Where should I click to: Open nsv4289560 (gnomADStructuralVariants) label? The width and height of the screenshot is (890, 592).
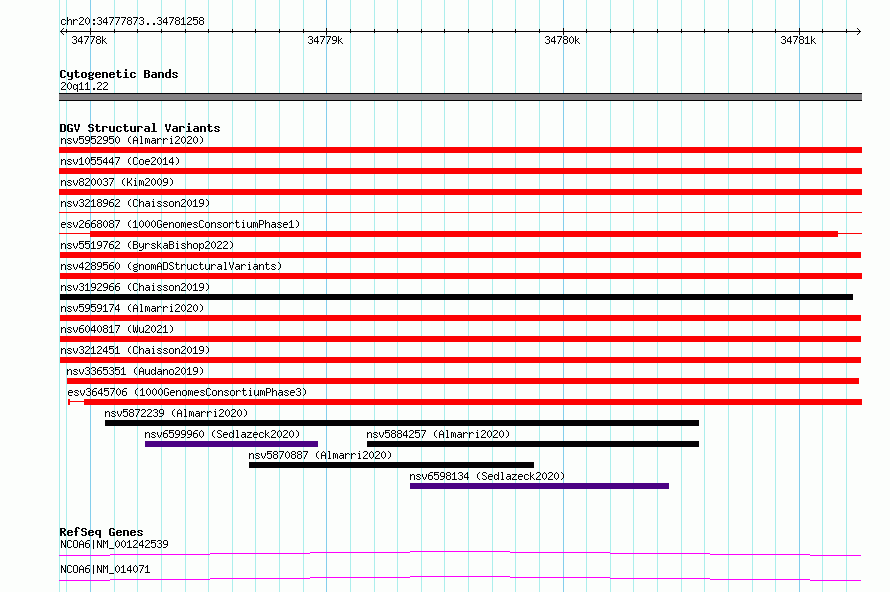(171, 266)
